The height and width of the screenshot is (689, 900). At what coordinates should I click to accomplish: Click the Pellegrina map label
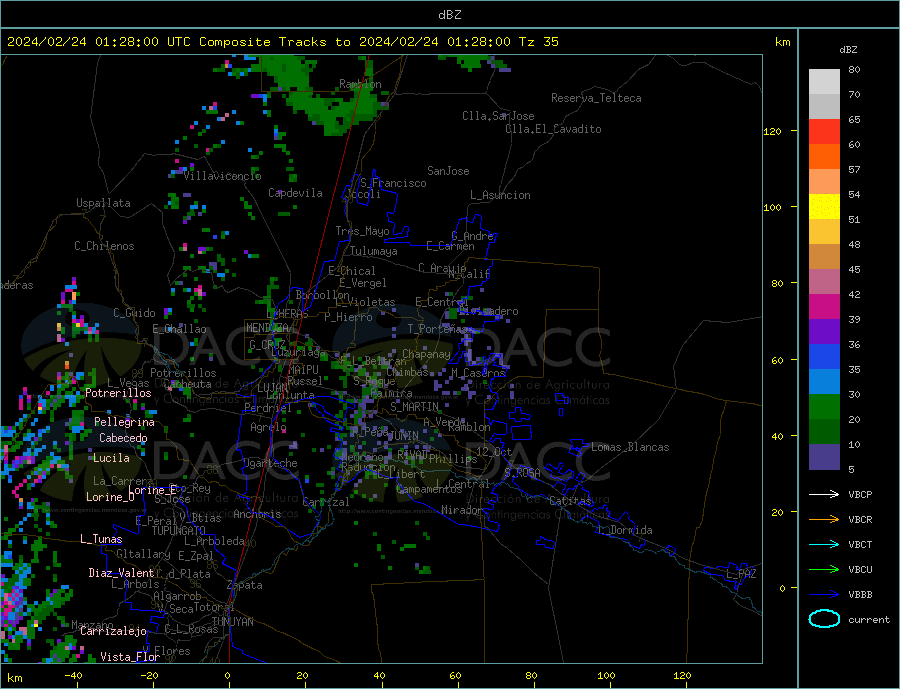tap(125, 422)
